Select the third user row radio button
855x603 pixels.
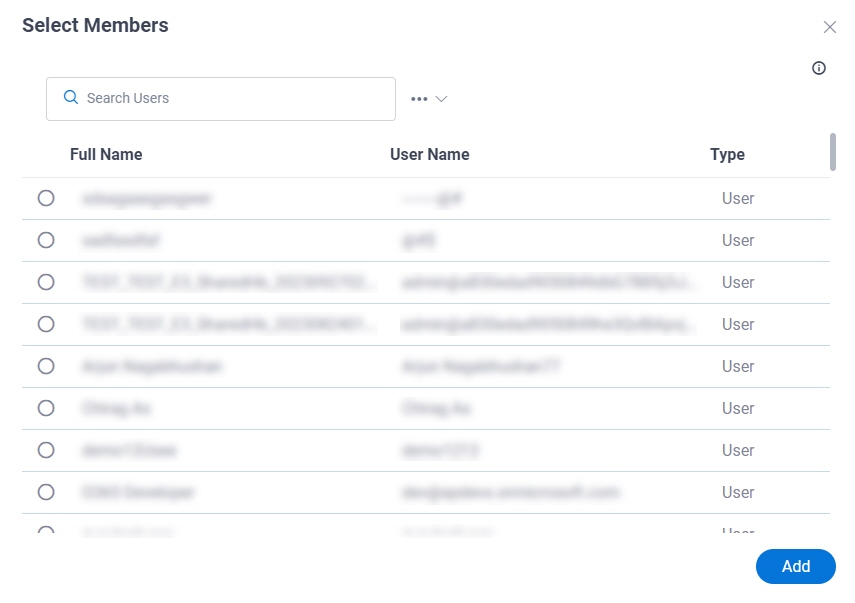[x=46, y=282]
